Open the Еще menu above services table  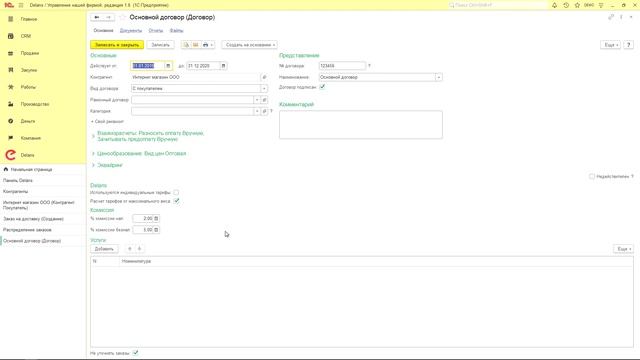[x=623, y=249]
